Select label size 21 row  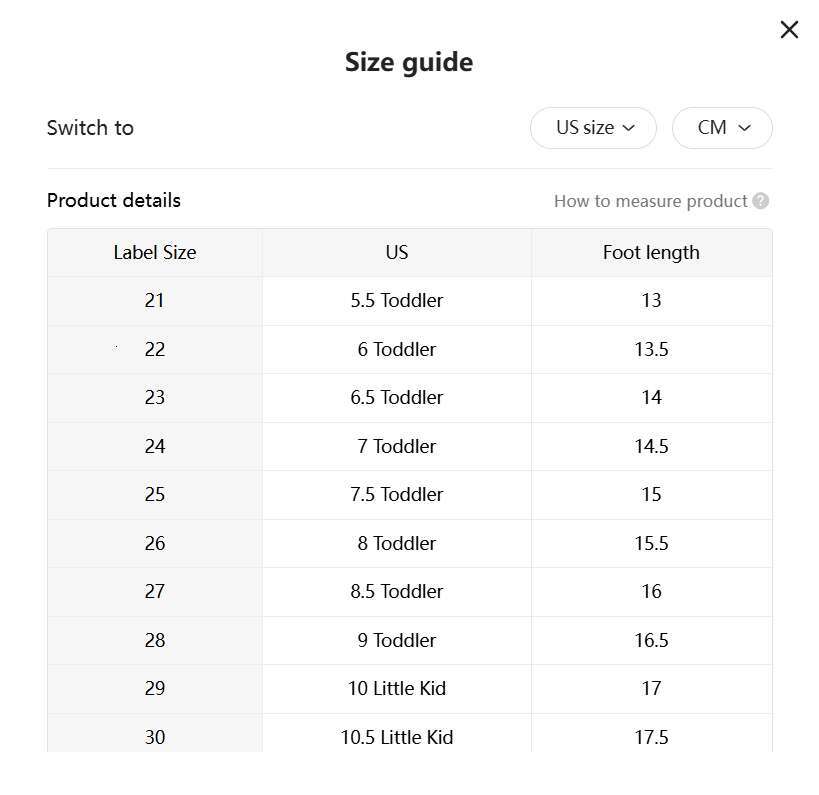click(410, 301)
